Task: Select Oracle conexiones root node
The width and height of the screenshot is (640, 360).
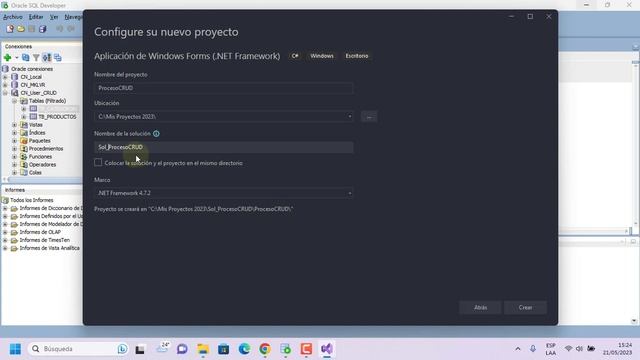Action: 32,69
